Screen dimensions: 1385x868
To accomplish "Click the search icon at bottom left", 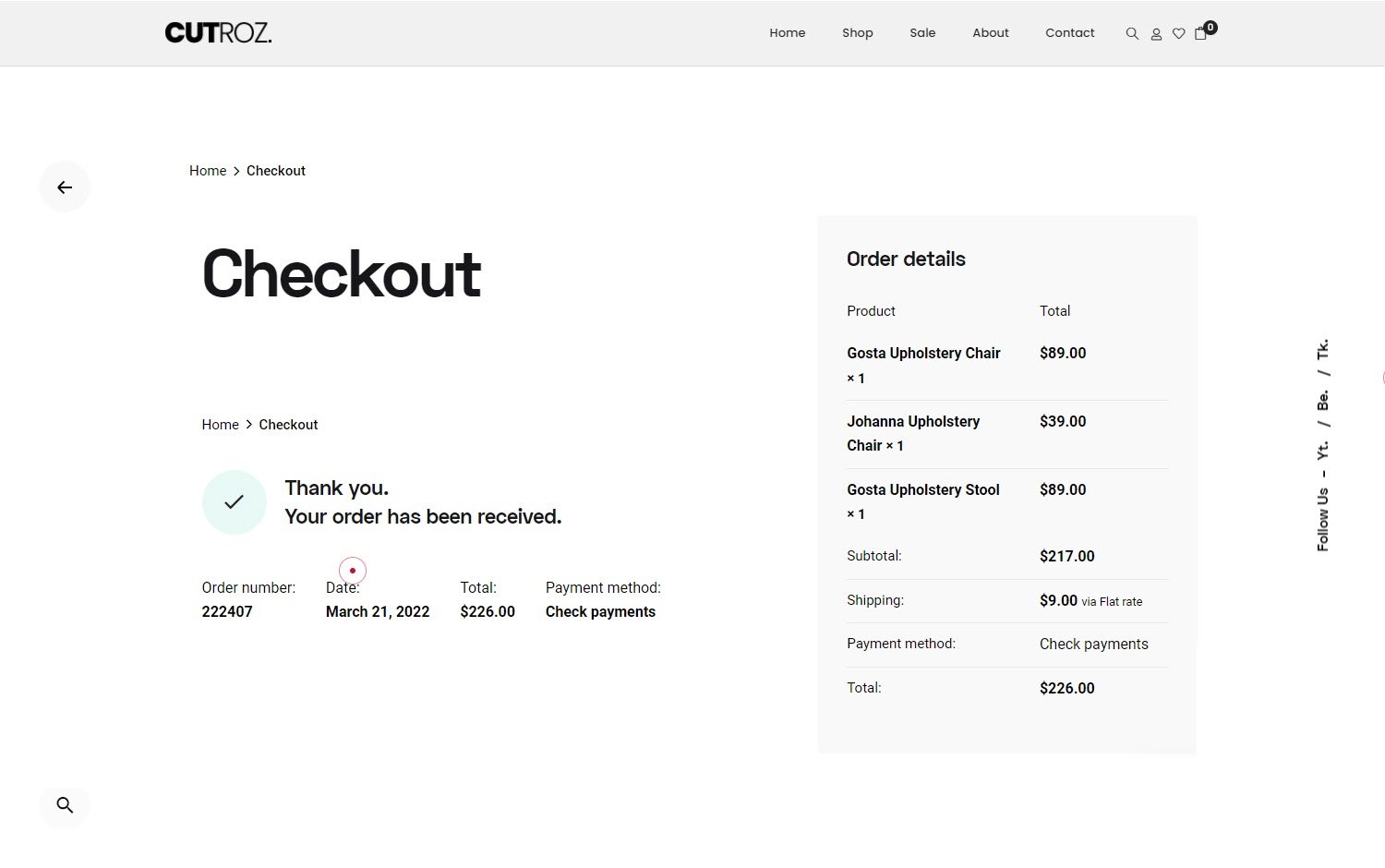I will coord(65,805).
